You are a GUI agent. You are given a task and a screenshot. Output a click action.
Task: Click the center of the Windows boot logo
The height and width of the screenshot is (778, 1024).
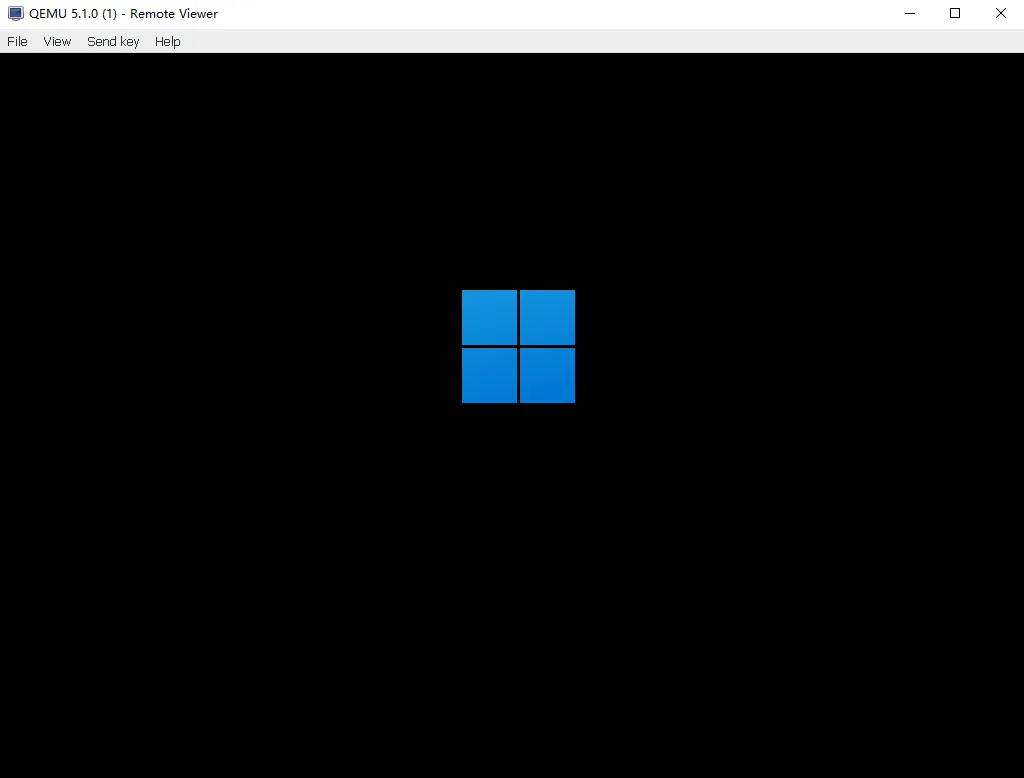tap(518, 346)
